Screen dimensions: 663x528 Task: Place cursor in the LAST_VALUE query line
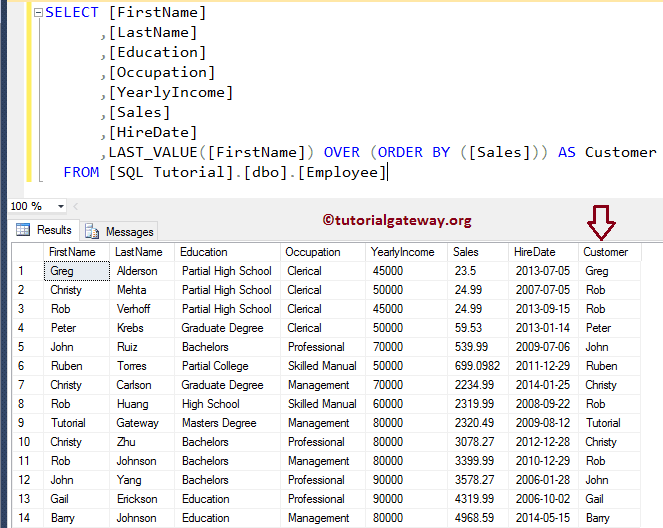tap(380, 152)
